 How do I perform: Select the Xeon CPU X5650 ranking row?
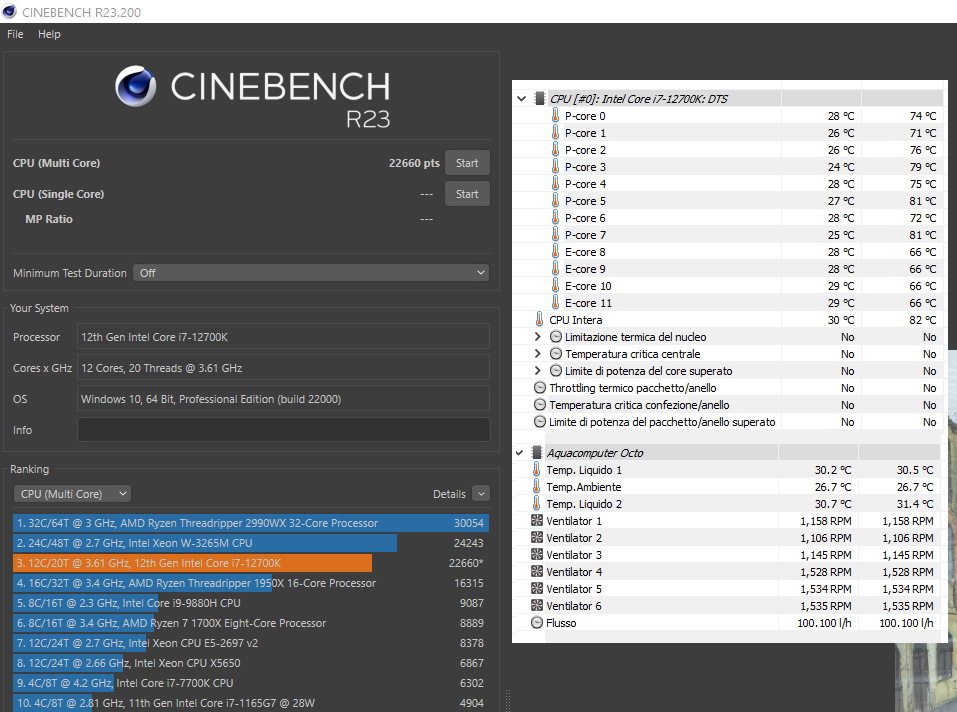tap(251, 663)
